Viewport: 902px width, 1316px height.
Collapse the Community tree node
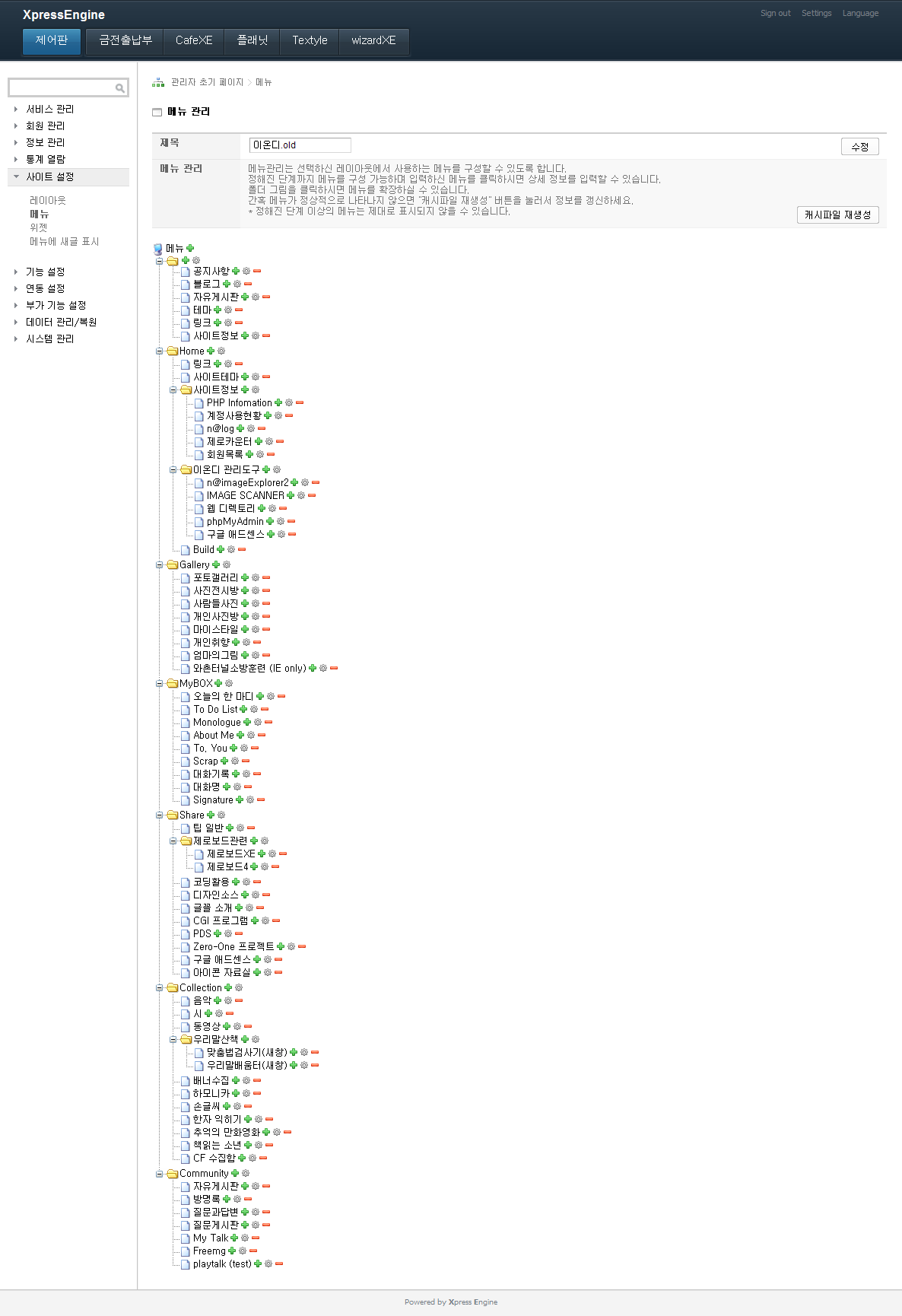(x=160, y=1173)
